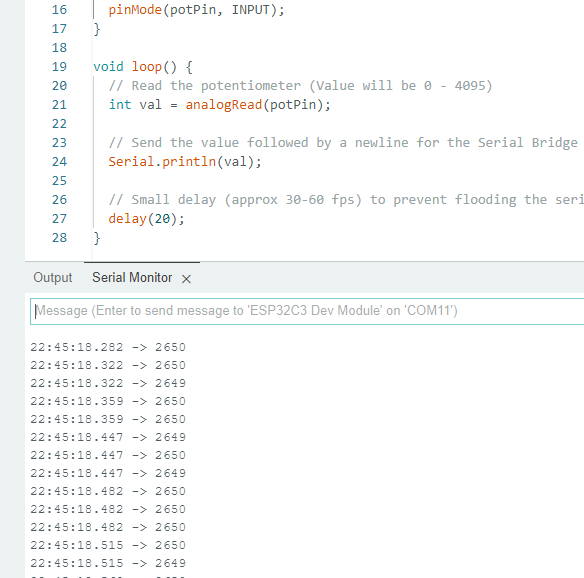Click the 22:45:18.515 -> 2649 output line
The image size is (584, 578).
click(x=108, y=563)
